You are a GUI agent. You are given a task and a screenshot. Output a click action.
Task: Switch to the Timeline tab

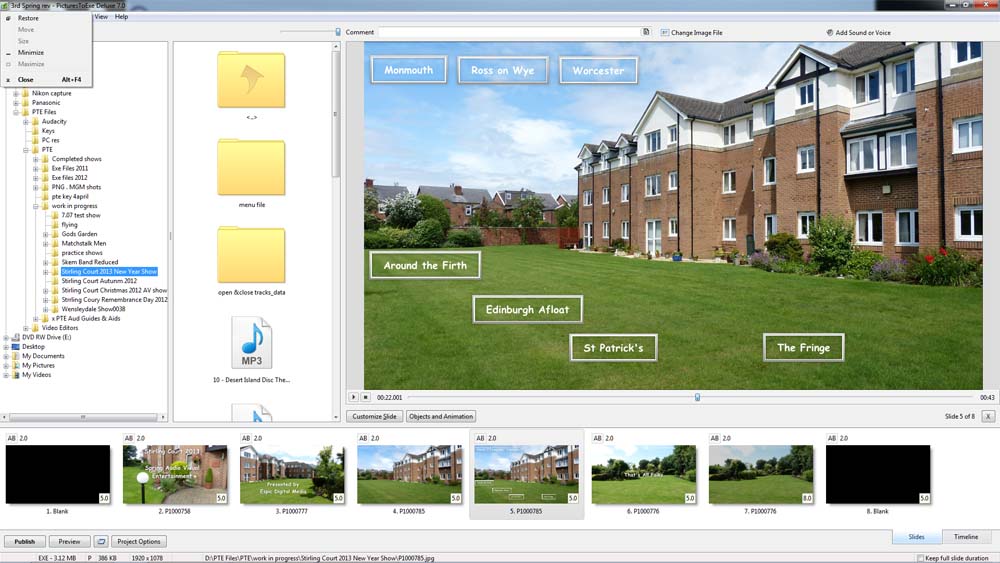click(x=966, y=537)
